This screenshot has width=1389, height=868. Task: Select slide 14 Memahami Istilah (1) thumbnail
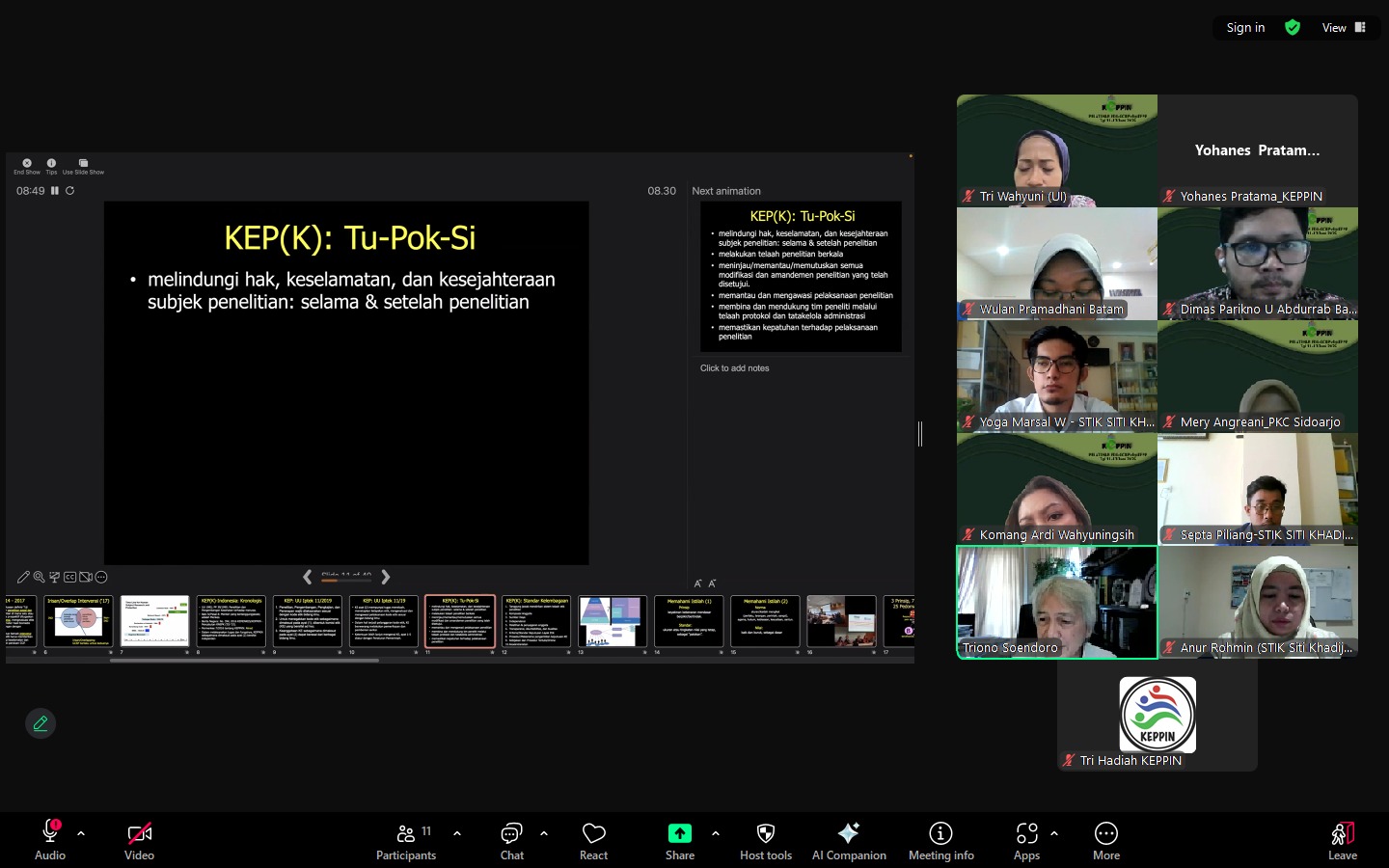[689, 621]
